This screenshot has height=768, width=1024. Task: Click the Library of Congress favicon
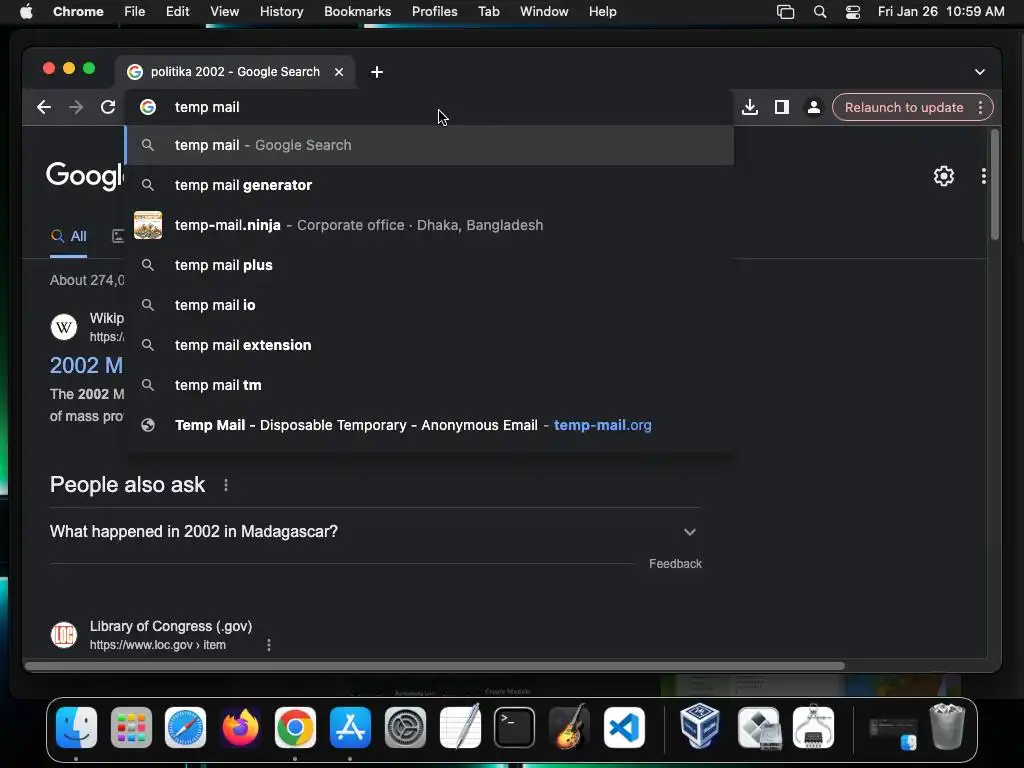click(x=64, y=635)
